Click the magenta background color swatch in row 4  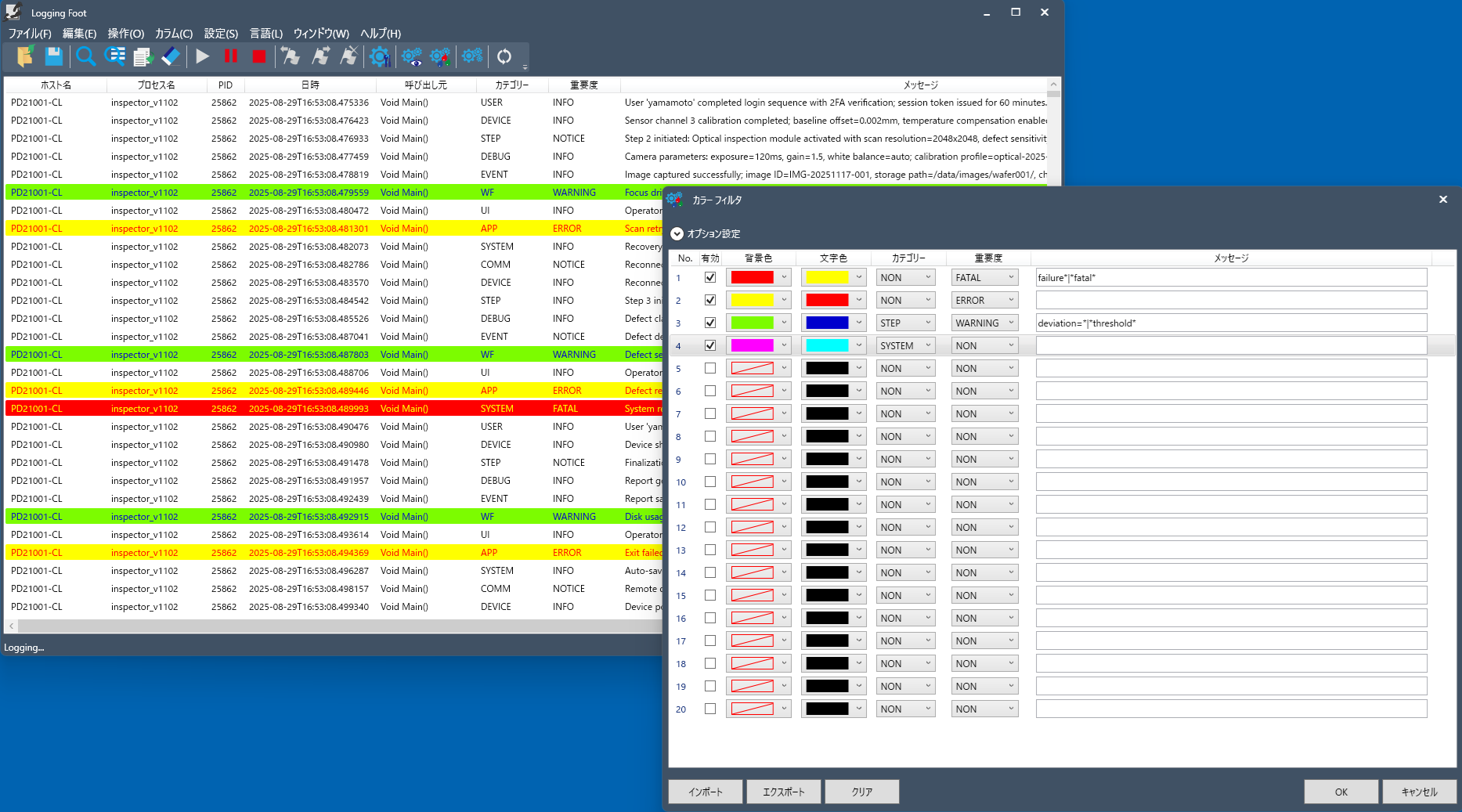[x=752, y=345]
